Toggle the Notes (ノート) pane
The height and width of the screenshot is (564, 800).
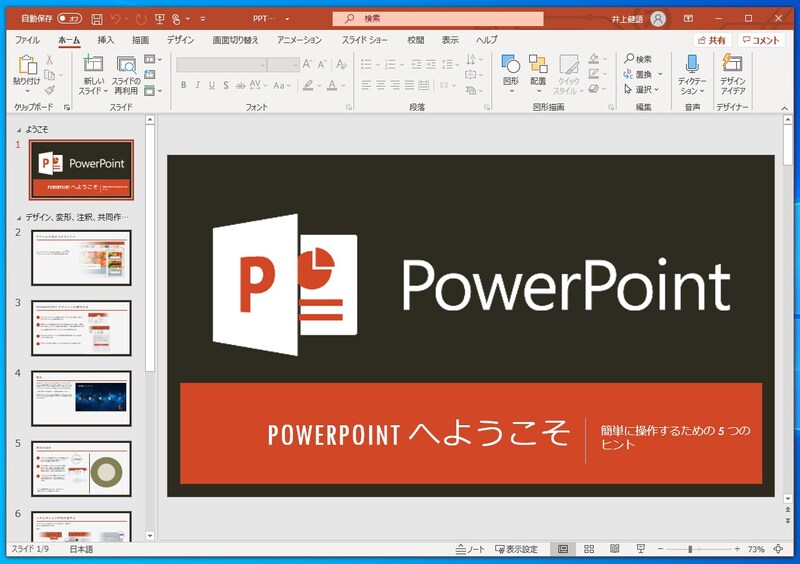pyautogui.click(x=469, y=549)
